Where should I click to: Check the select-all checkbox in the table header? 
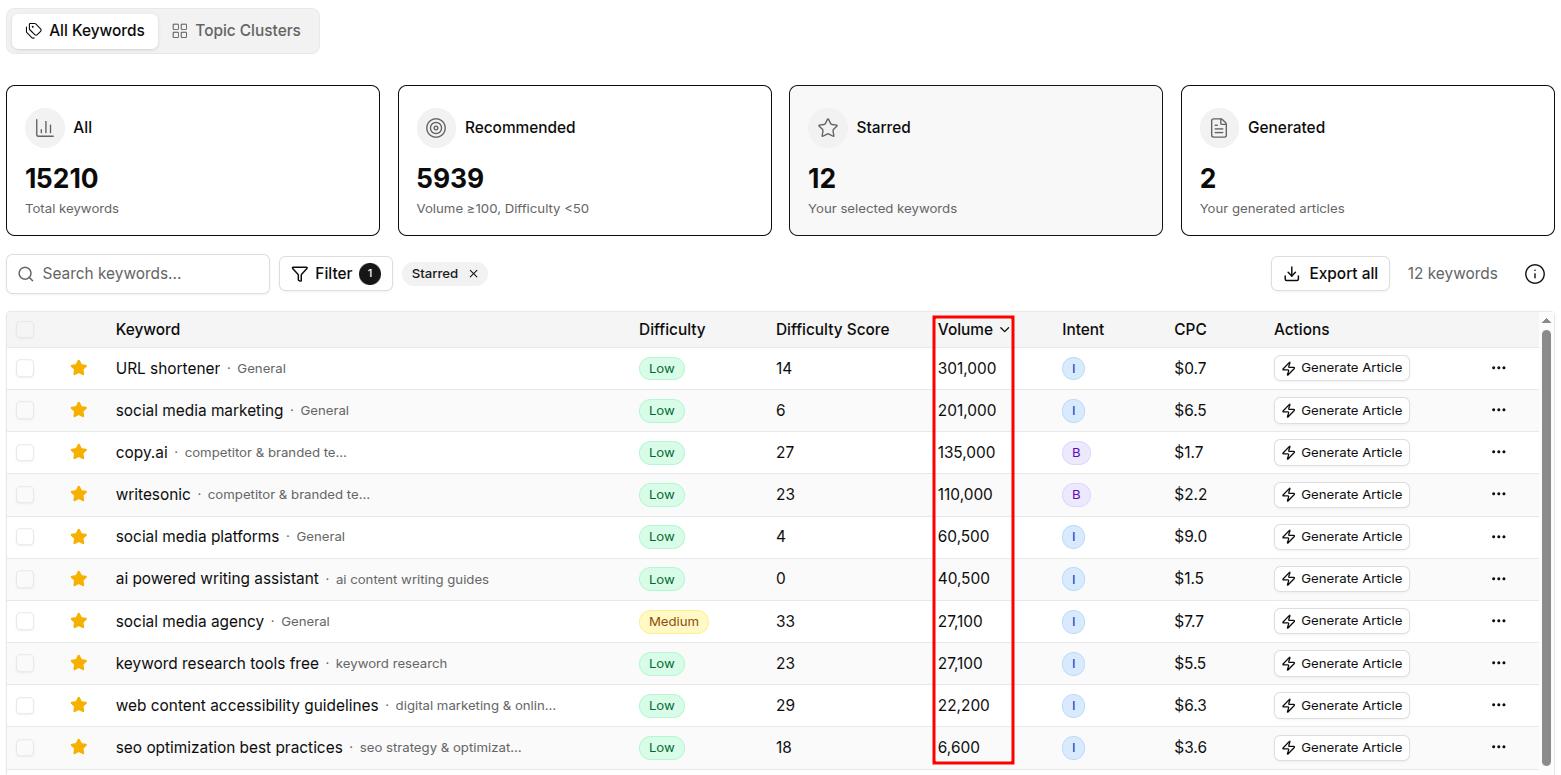point(25,328)
